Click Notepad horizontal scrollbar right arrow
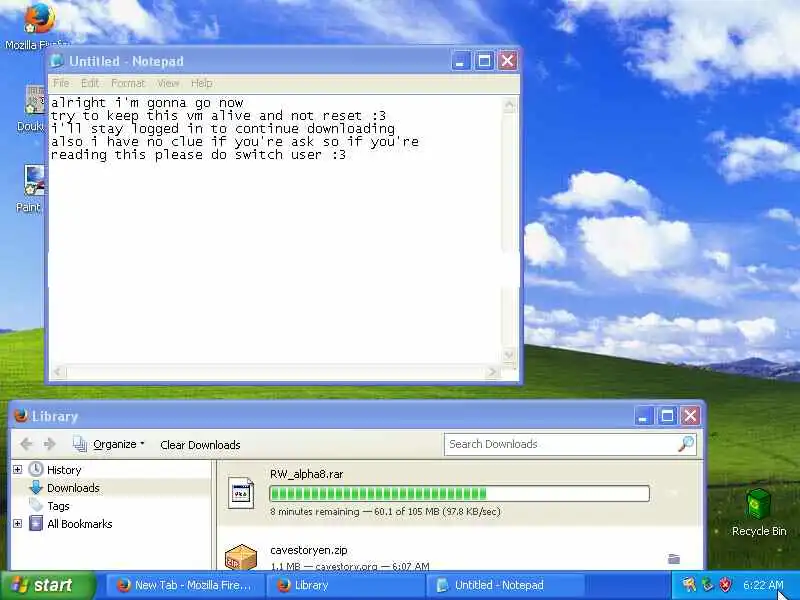Screen dimensions: 800x600 click(x=492, y=372)
